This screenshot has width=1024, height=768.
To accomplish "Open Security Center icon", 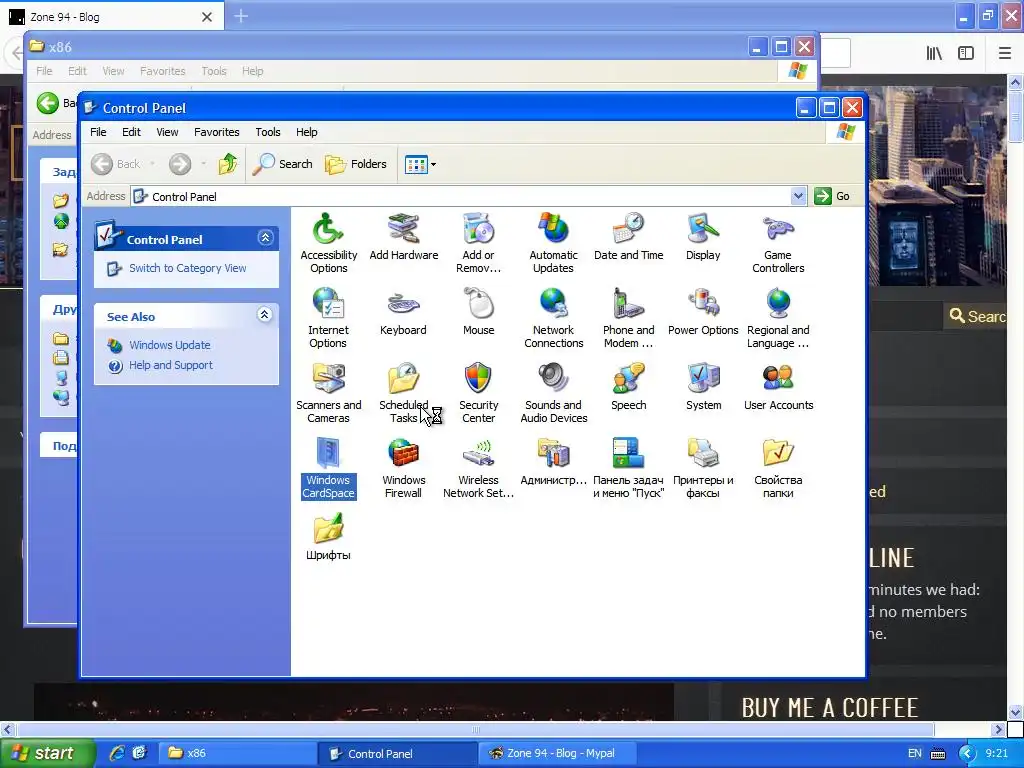I will pos(478,392).
